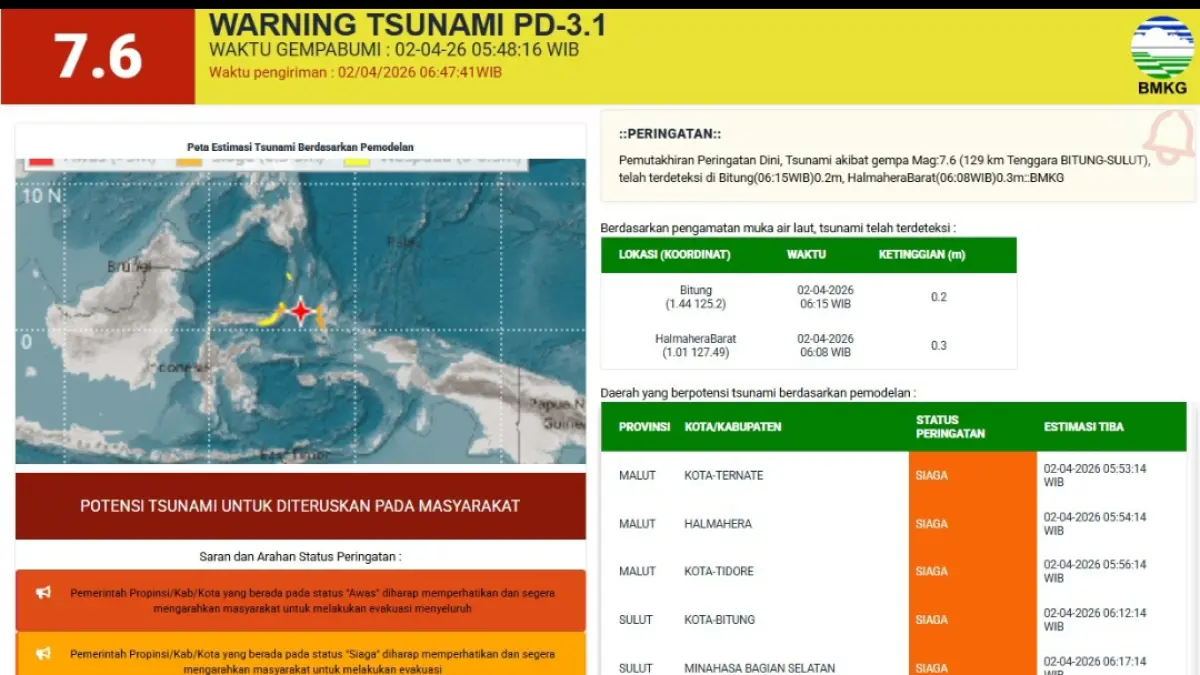
Task: Select the Siaga status advisory box
Action: click(301, 654)
